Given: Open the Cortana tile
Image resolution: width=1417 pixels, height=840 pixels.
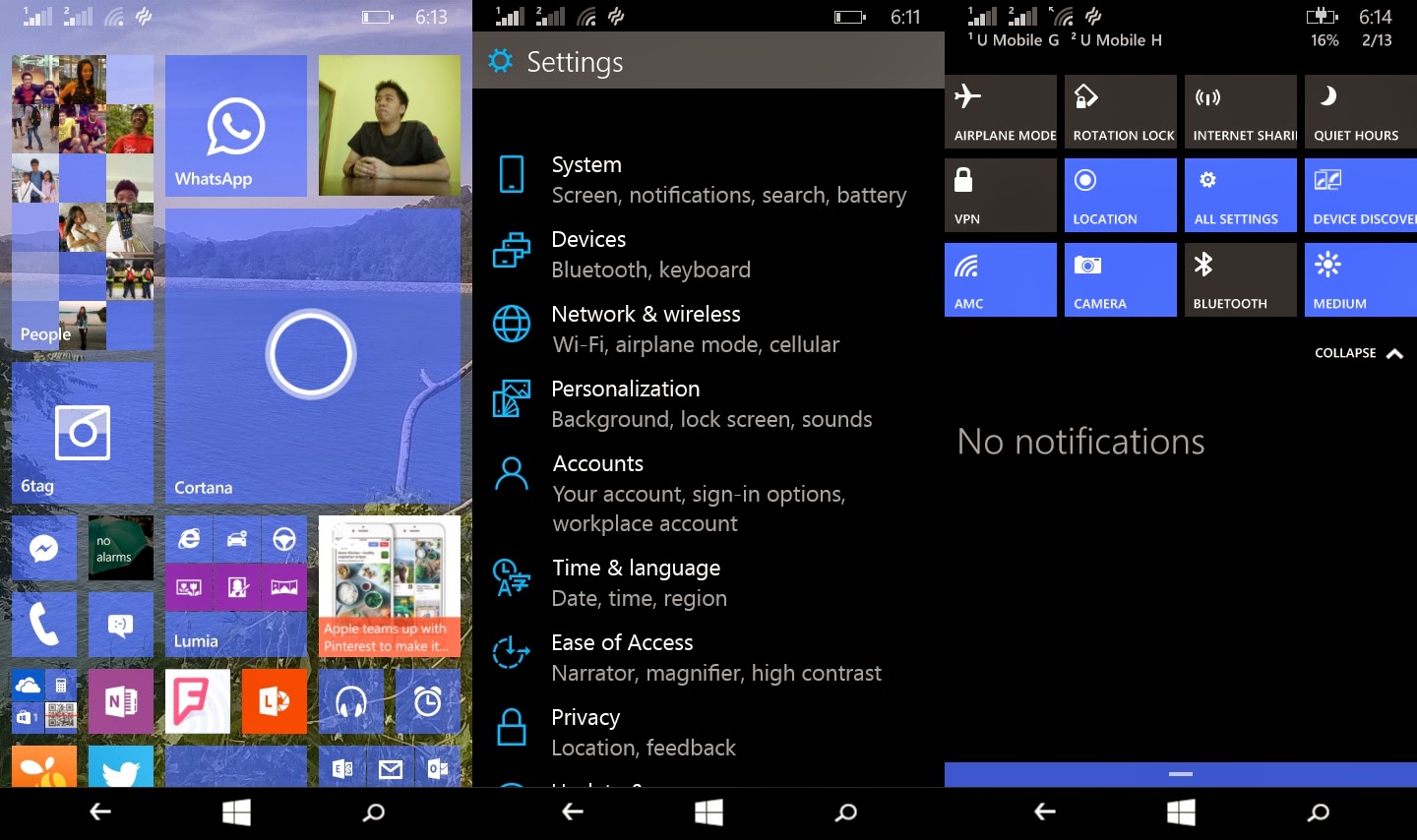Looking at the screenshot, I should click(313, 356).
